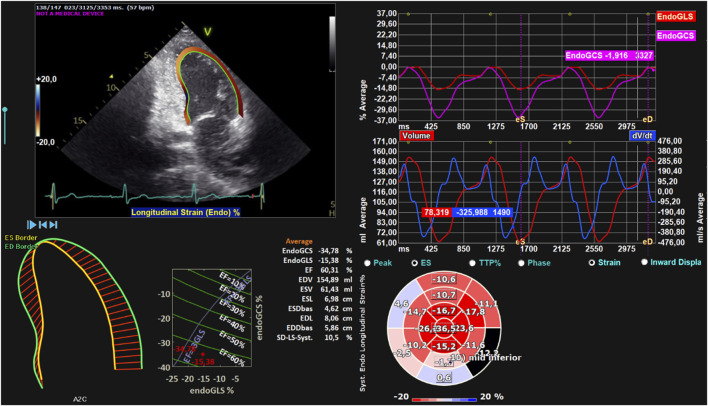Select the ES radio option
The width and height of the screenshot is (708, 406).
tap(414, 263)
